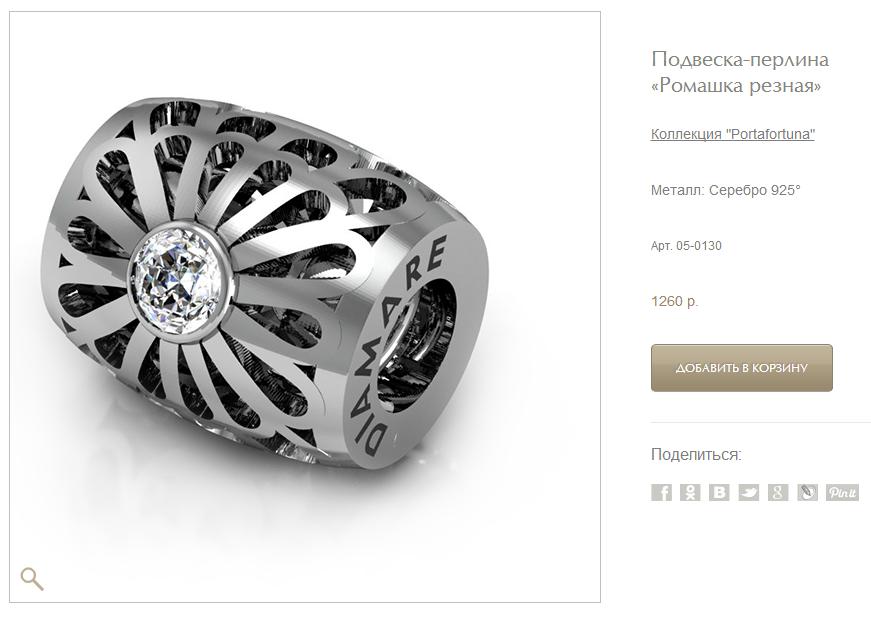The width and height of the screenshot is (871, 618).
Task: Share via the Odnoklassniki icon
Action: pos(690,492)
